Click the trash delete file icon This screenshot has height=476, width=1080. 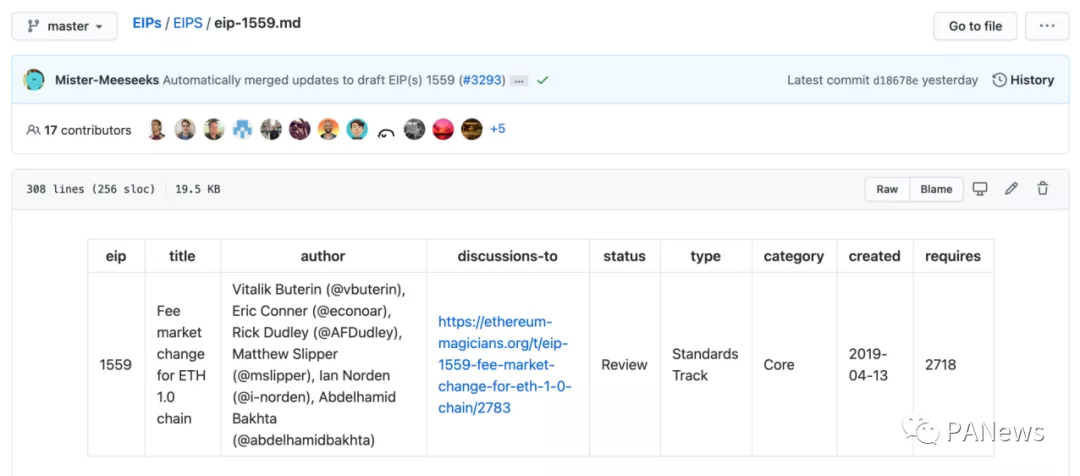[x=1042, y=189]
